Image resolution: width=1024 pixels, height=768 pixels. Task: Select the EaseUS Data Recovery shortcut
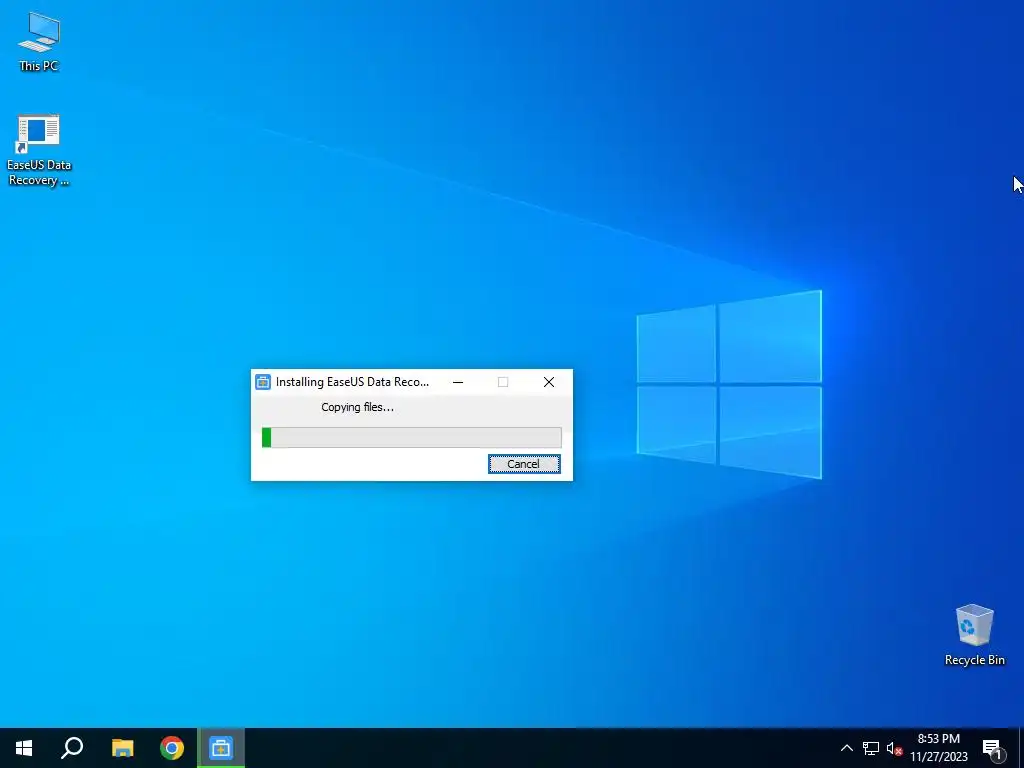pyautogui.click(x=39, y=151)
